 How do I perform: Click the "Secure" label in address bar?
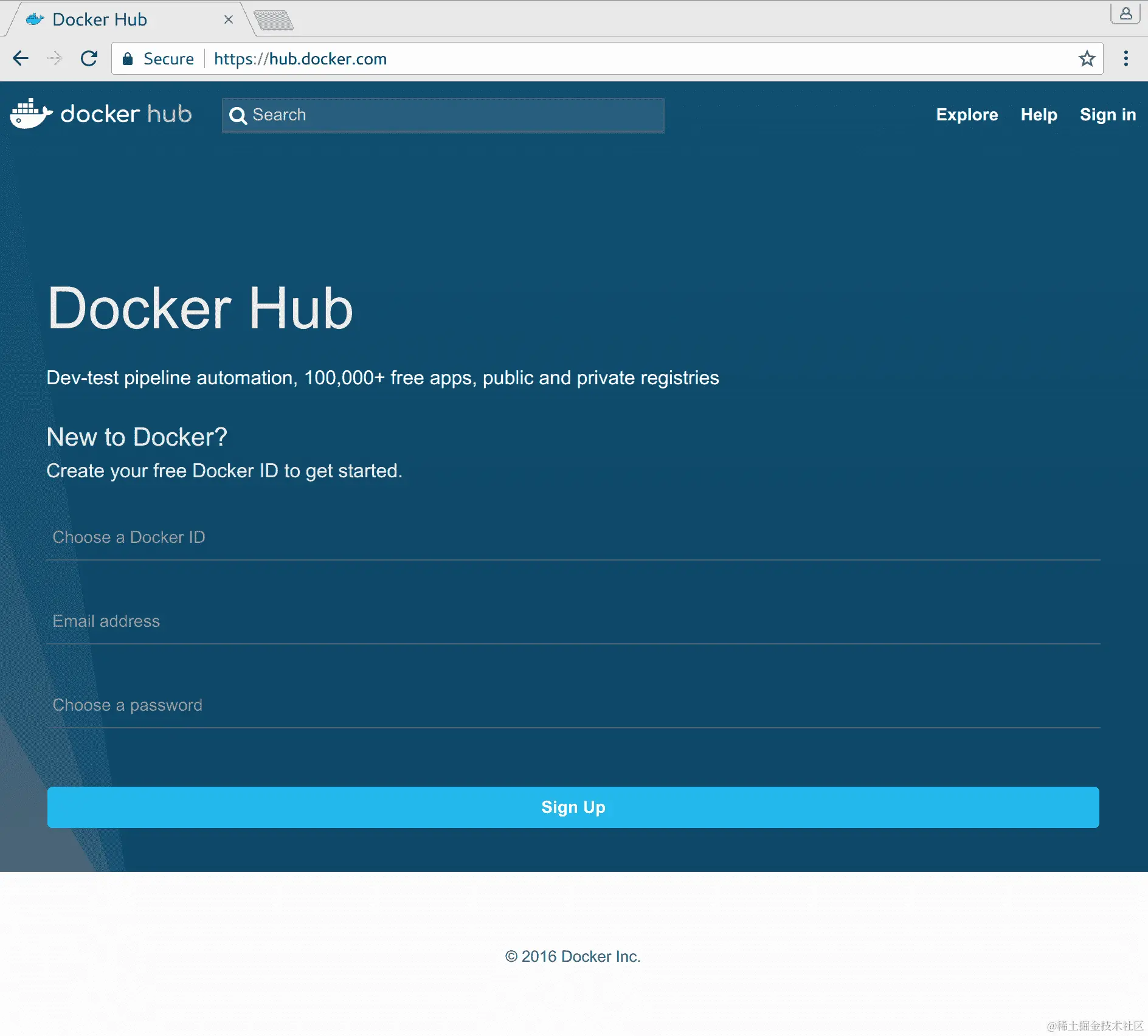pos(168,59)
